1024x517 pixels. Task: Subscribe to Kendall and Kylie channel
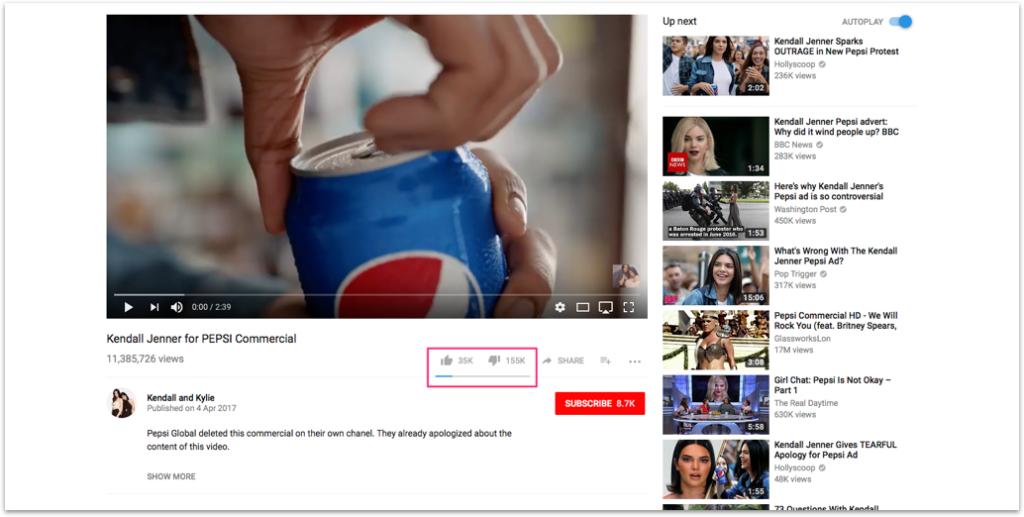tap(600, 403)
